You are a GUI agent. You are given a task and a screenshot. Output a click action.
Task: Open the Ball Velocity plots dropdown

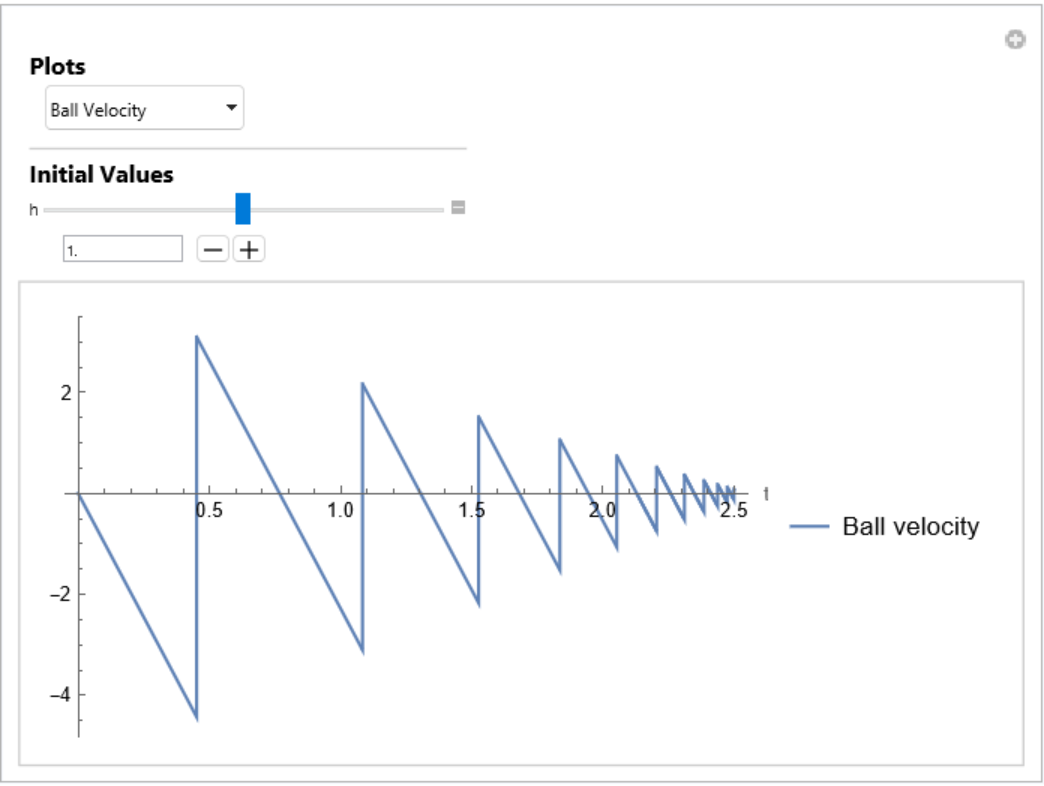[144, 109]
